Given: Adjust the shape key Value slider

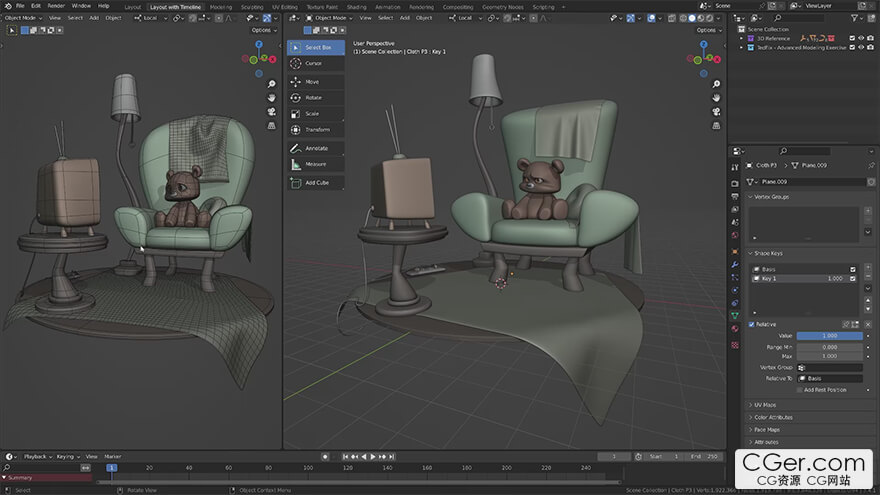Looking at the screenshot, I should 829,336.
